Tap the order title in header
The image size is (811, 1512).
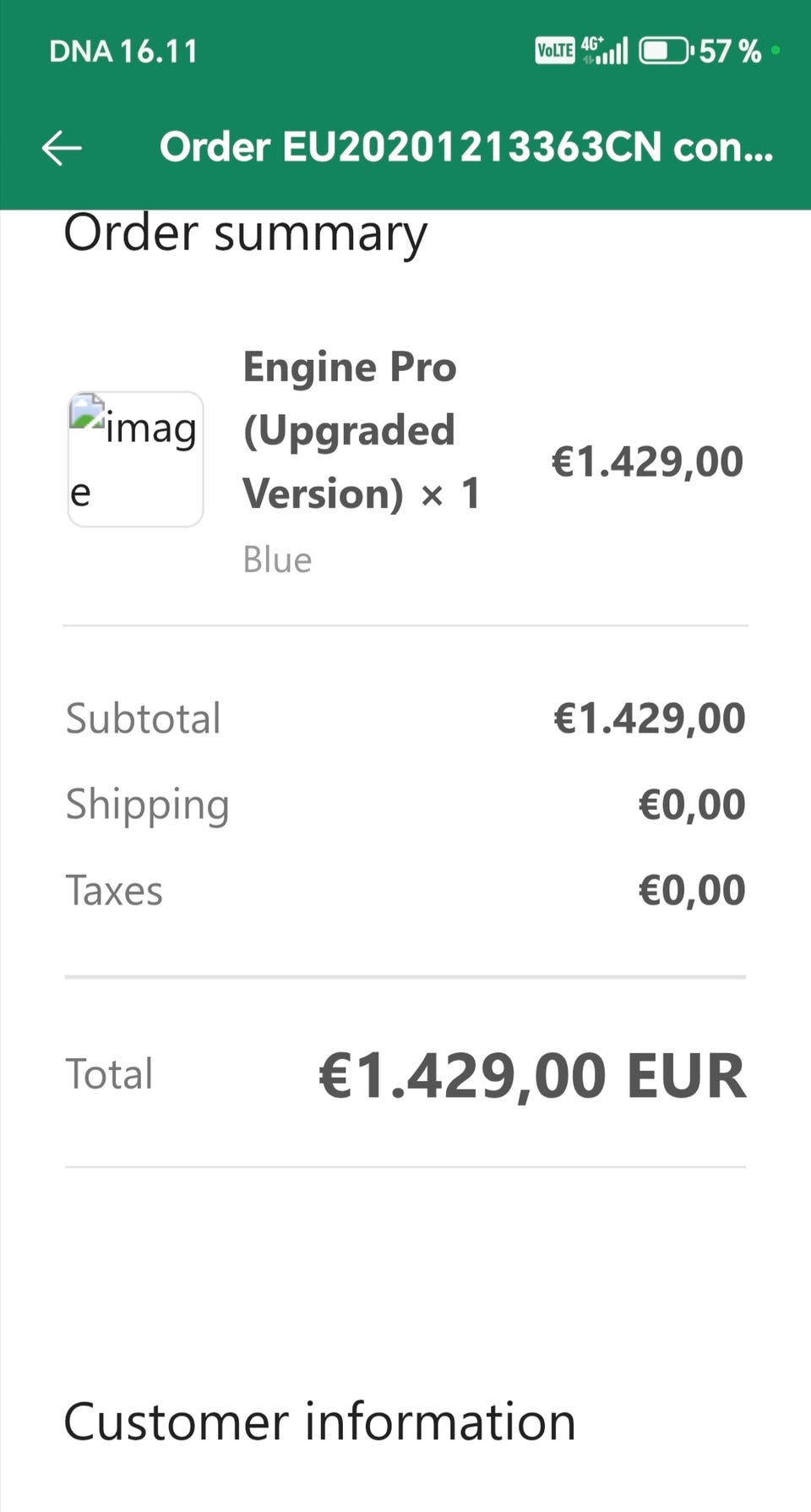click(465, 147)
